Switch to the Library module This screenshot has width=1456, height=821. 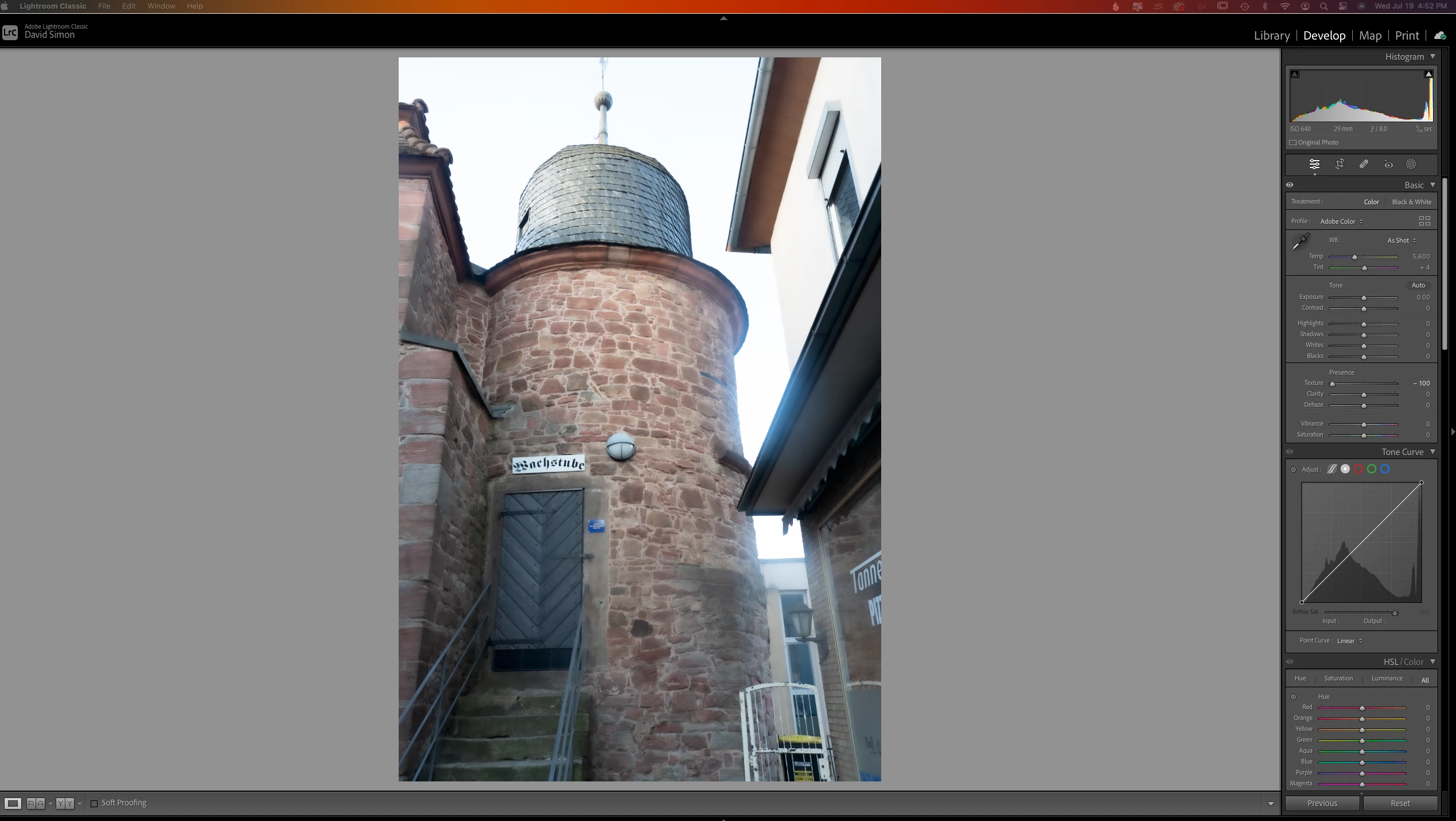[x=1271, y=36]
